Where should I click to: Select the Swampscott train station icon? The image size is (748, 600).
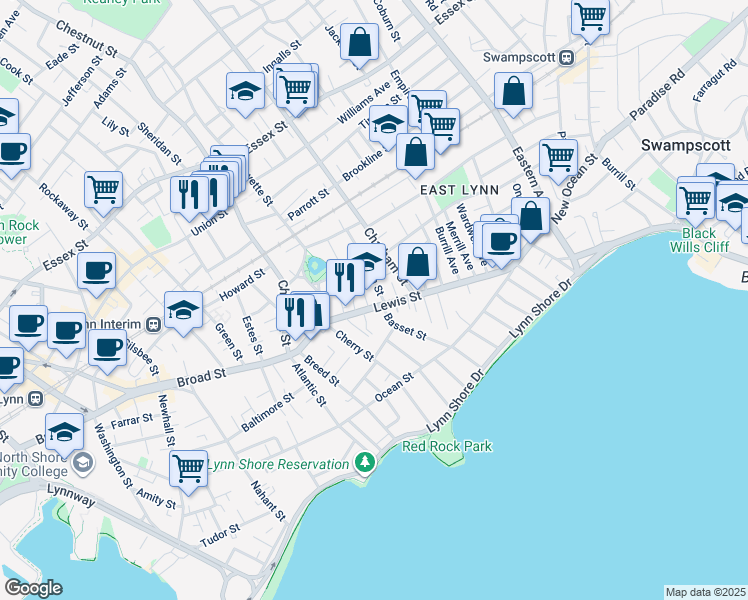click(566, 57)
